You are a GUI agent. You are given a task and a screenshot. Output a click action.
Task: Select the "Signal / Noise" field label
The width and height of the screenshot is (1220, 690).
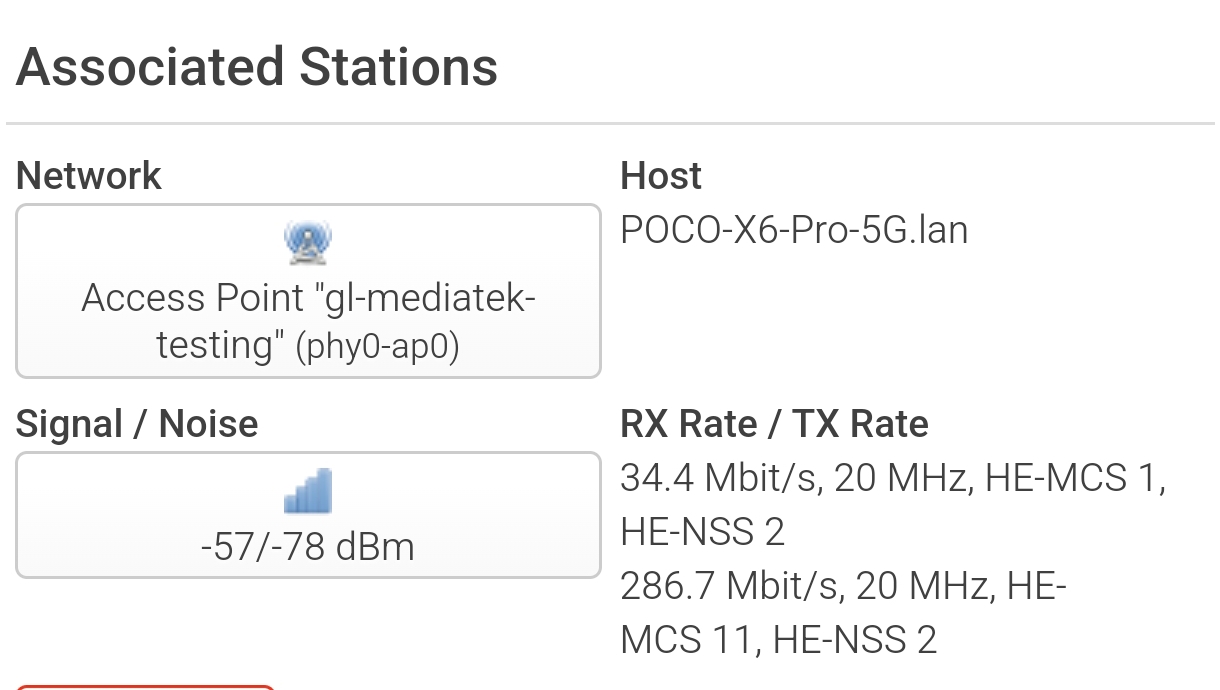pos(137,424)
